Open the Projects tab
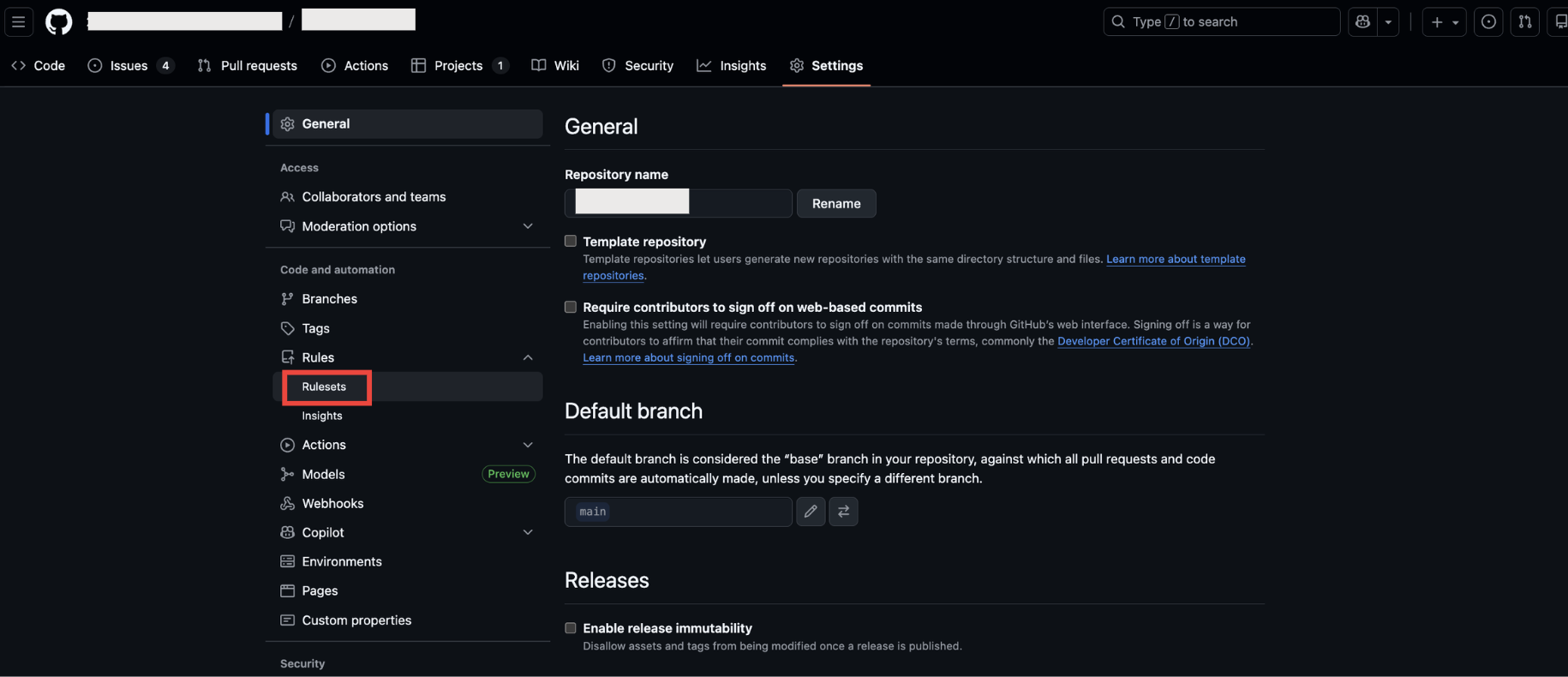1568x677 pixels. [x=460, y=65]
